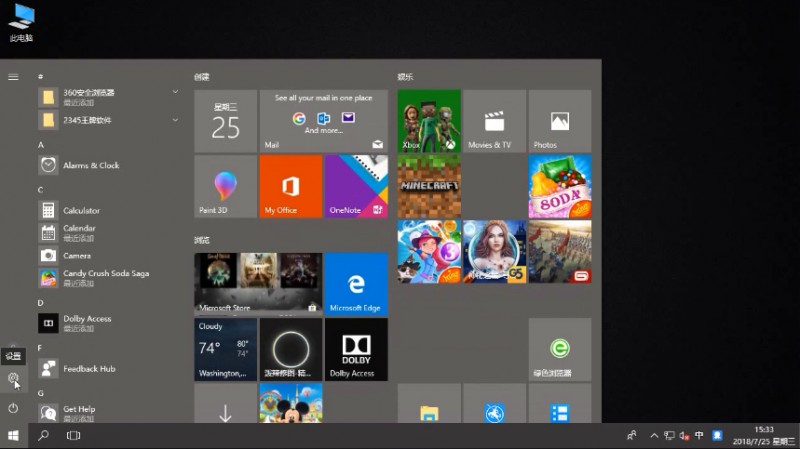Click the calendar tile showing 25
The height and width of the screenshot is (449, 800).
click(x=226, y=121)
